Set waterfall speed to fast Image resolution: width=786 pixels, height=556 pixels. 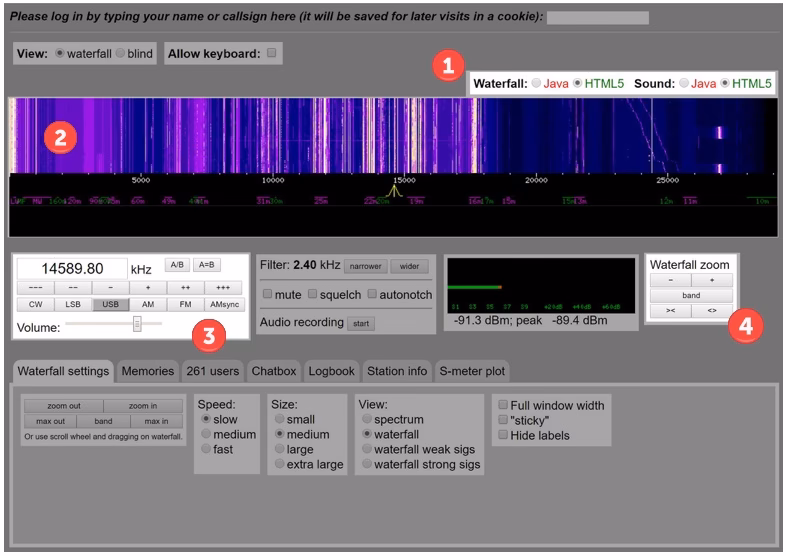click(206, 449)
